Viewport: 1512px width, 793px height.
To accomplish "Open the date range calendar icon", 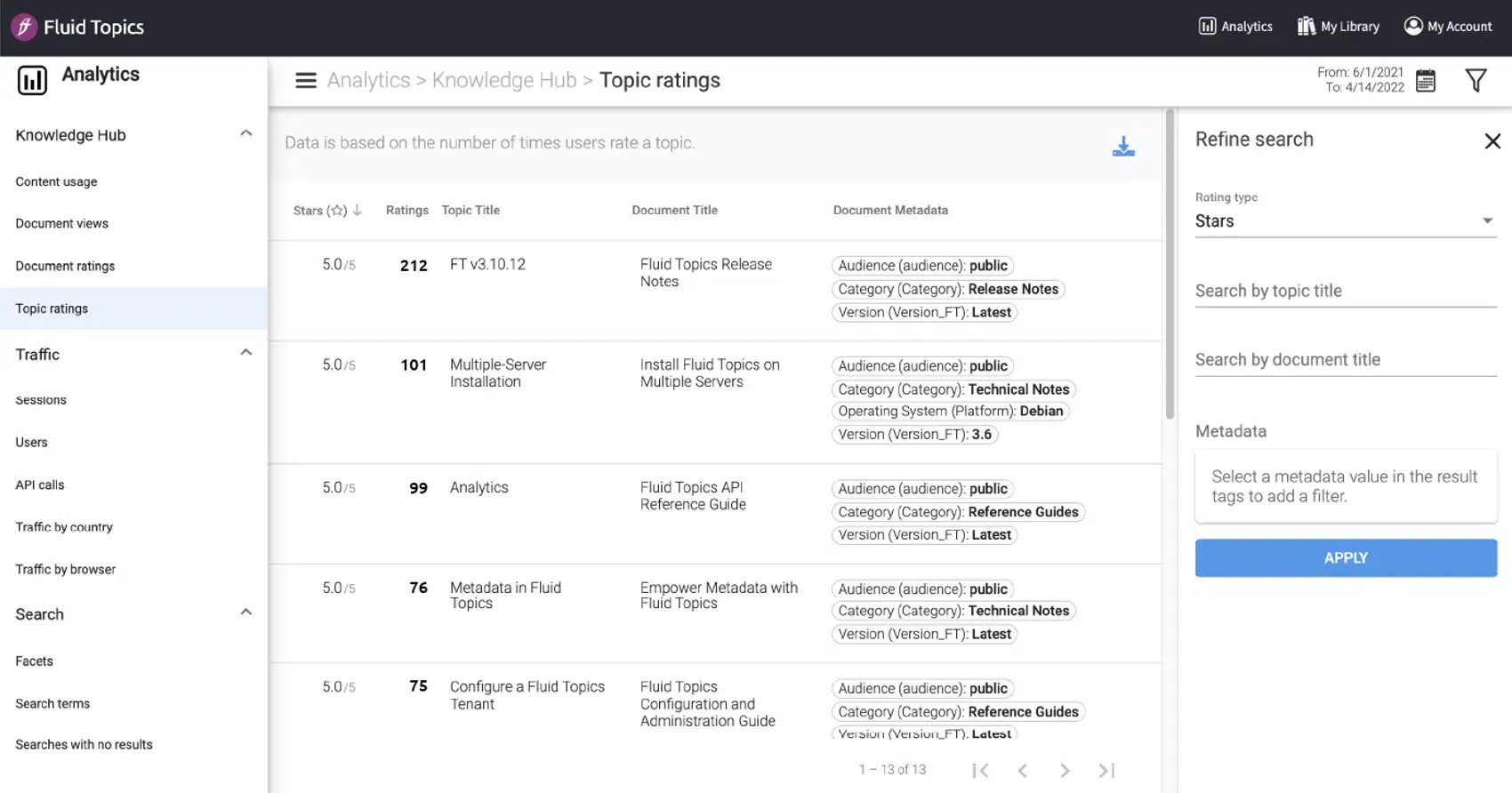I will (1426, 81).
